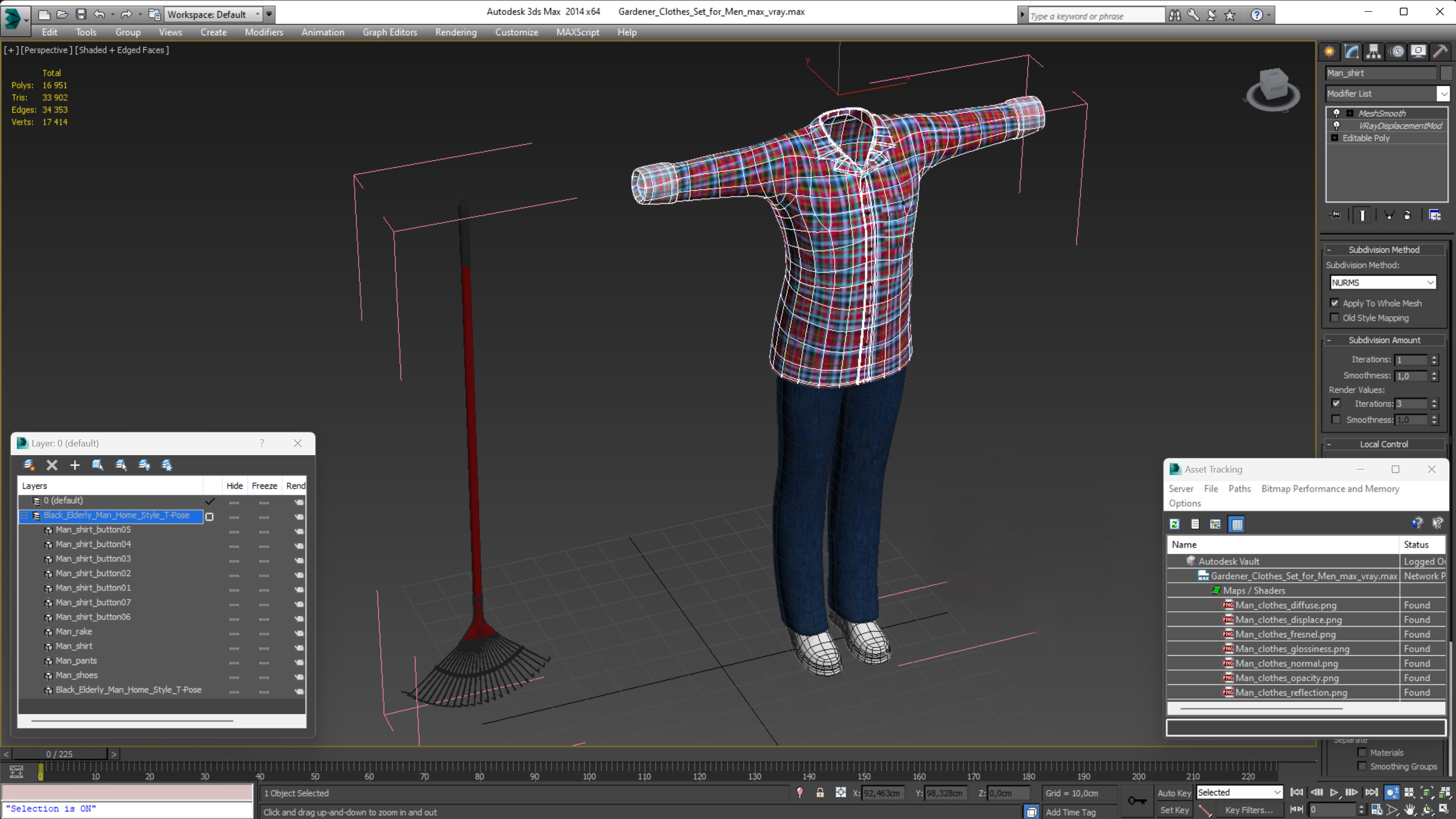The image size is (1456, 819).
Task: Toggle MeshSmooth modifier lightbulb on/off
Action: click(x=1336, y=113)
